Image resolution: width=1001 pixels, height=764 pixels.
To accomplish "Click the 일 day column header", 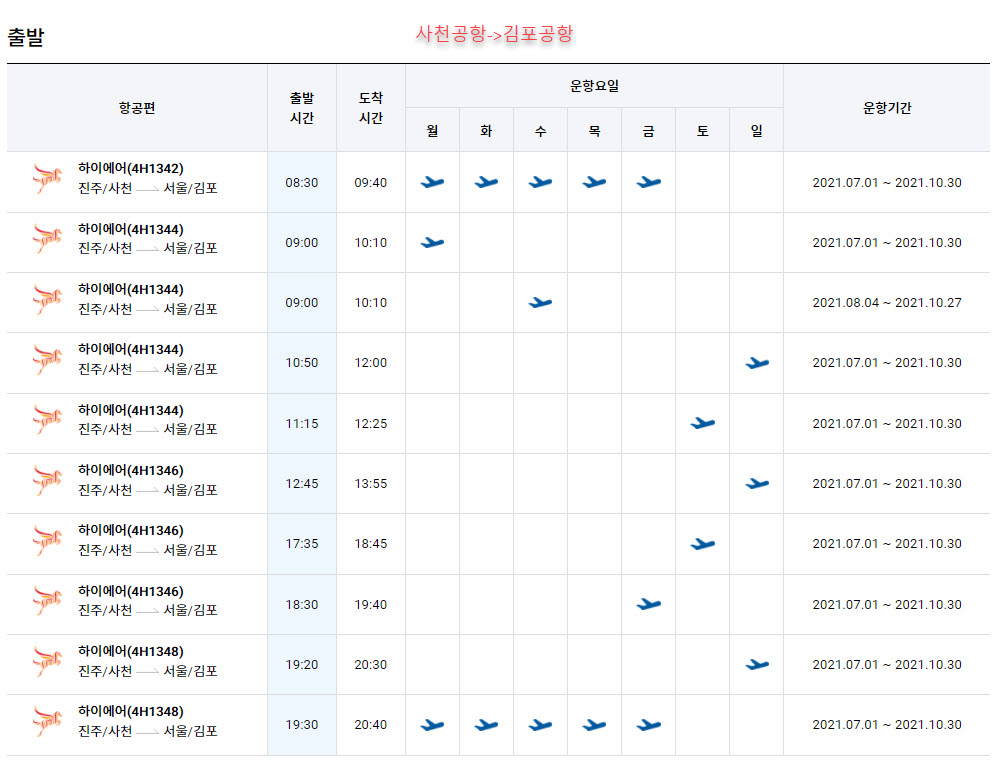I will [x=757, y=131].
